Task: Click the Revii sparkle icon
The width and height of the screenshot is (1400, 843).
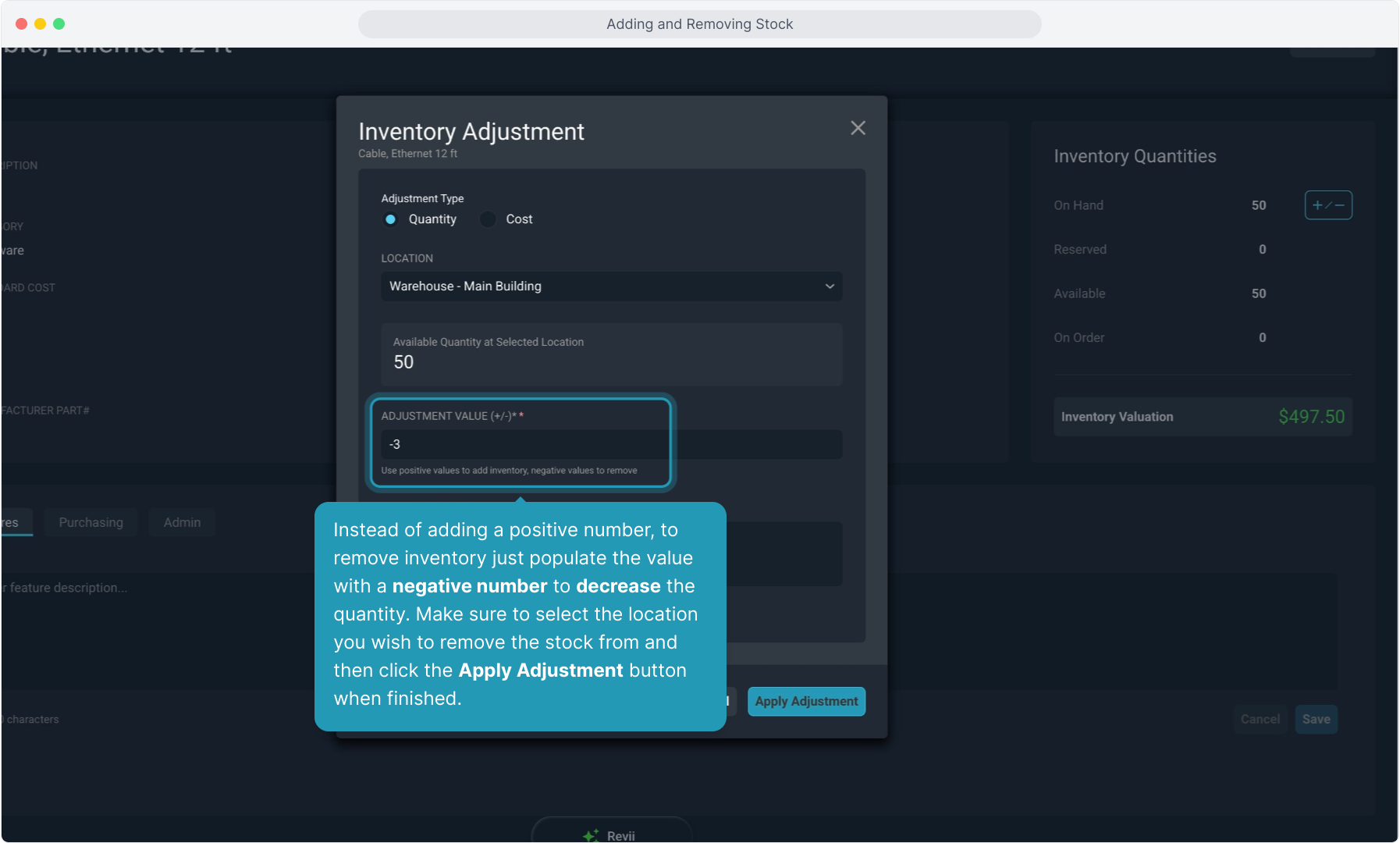Action: tap(591, 835)
